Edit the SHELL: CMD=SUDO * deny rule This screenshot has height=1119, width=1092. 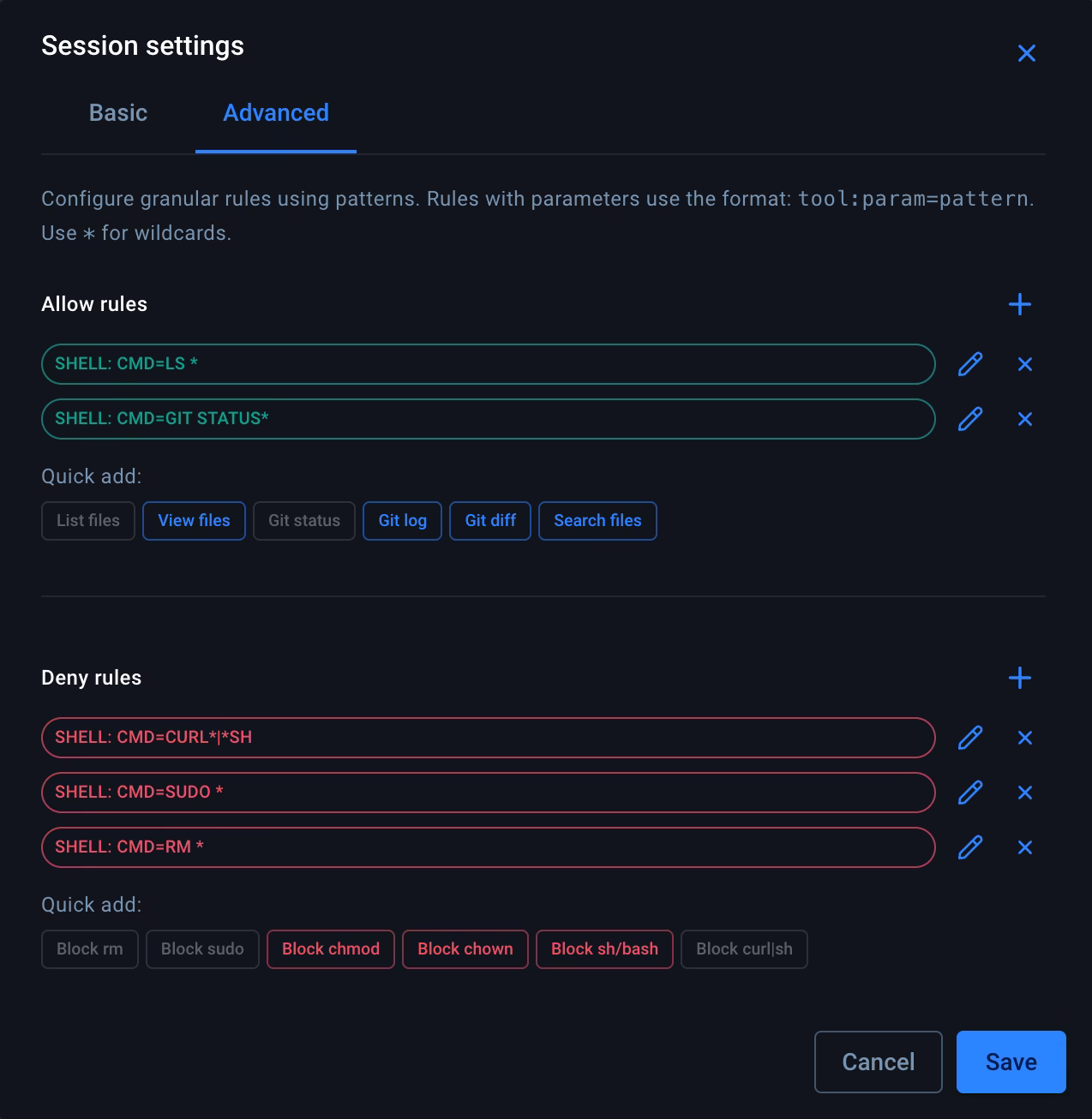pos(969,793)
